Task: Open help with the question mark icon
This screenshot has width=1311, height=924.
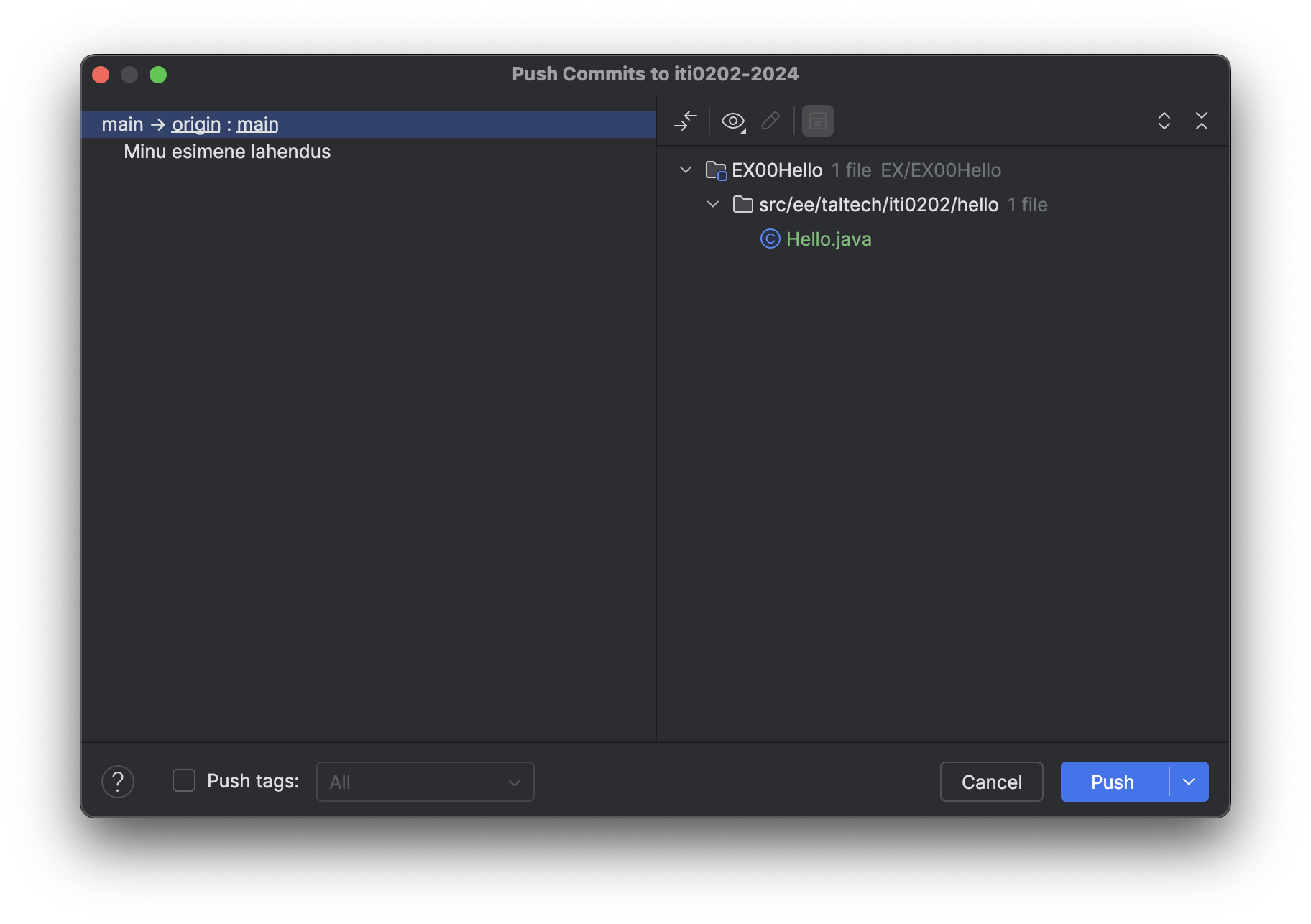Action: pos(118,782)
